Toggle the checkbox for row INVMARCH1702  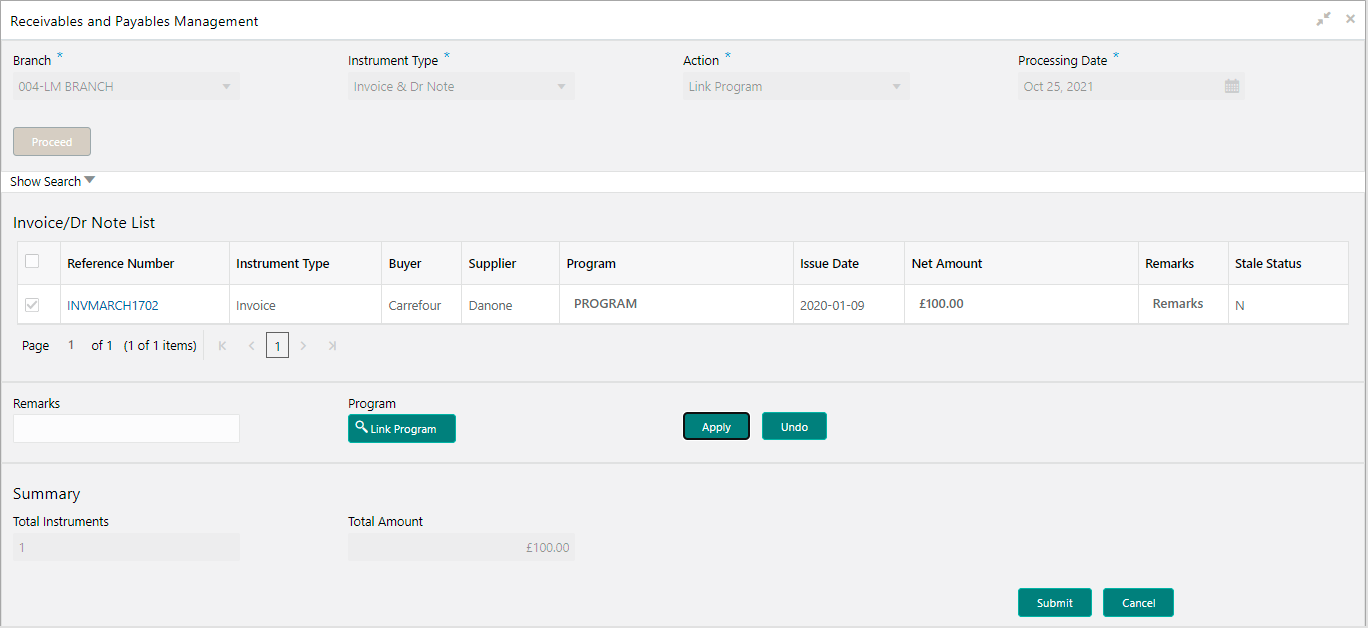point(32,305)
